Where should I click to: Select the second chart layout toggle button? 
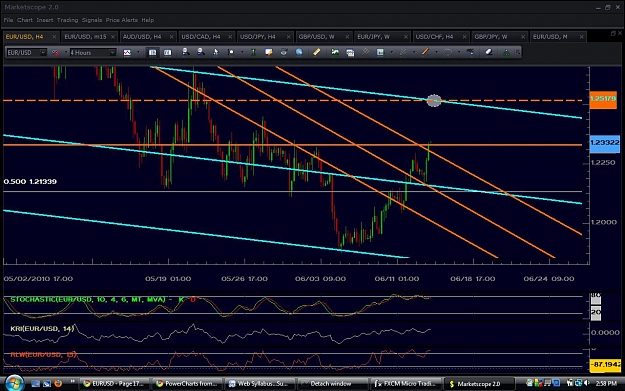click(x=167, y=53)
